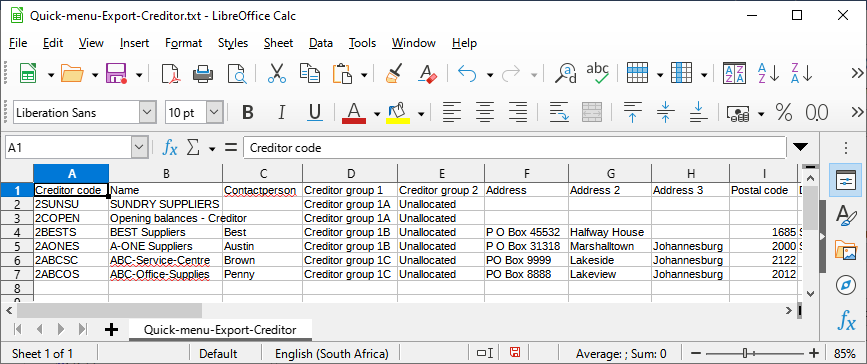Open the Data menu
Image resolution: width=867 pixels, height=364 pixels.
pyautogui.click(x=321, y=43)
